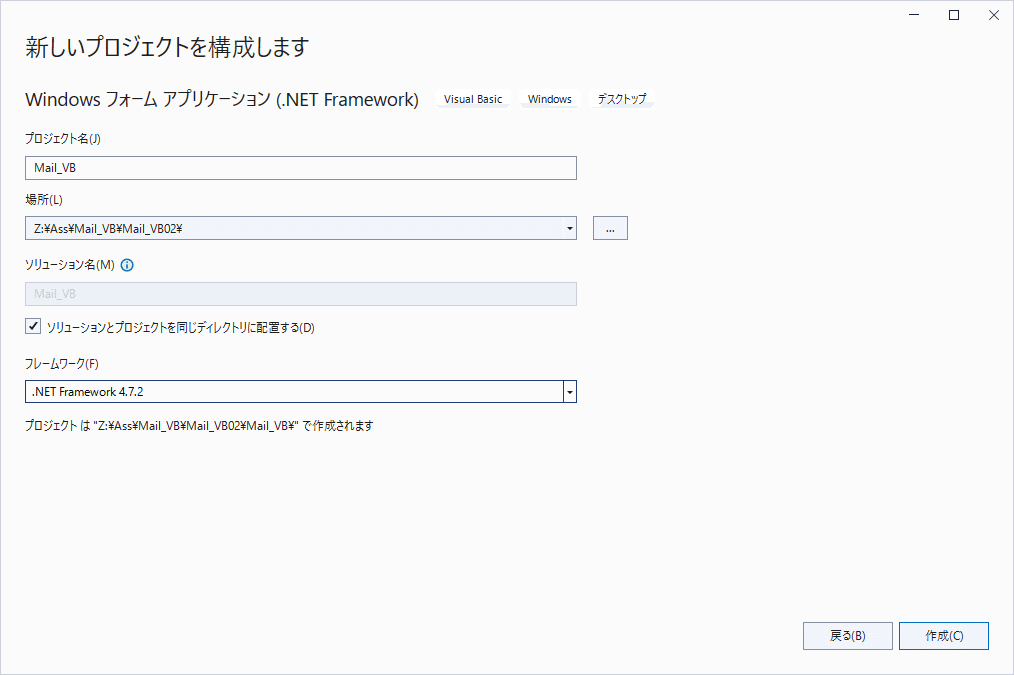
Task: Click the プロジェクト名(J) label
Action: tap(63, 138)
